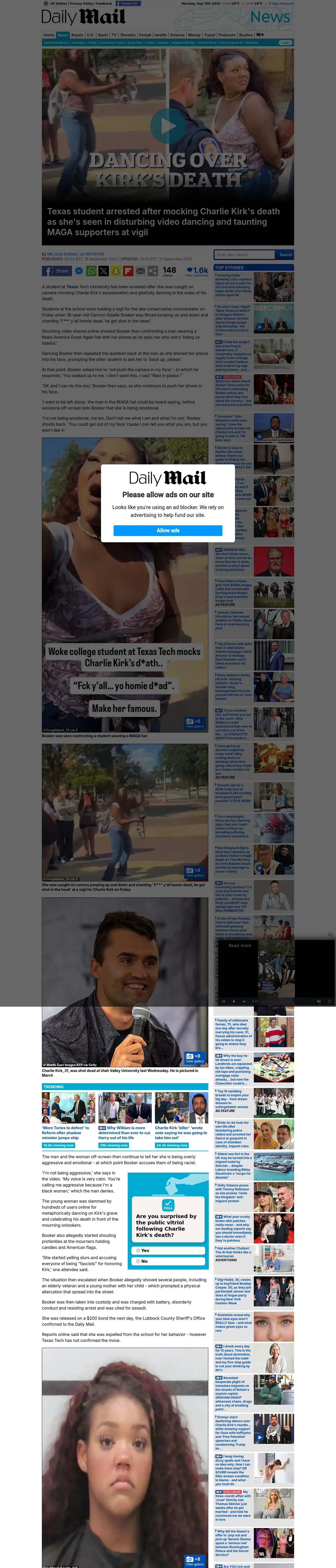
Task: Switch to the Sport section
Action: [103, 35]
